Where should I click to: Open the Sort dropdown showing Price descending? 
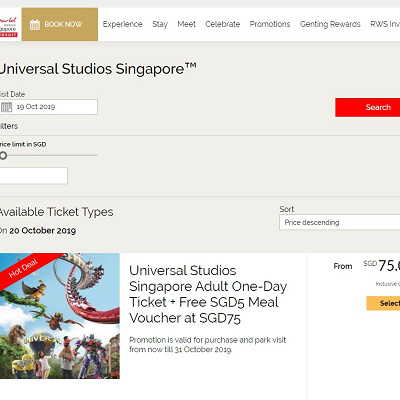340,222
